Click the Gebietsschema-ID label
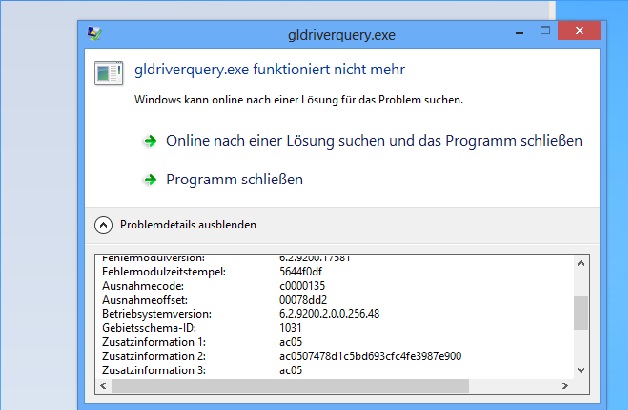The width and height of the screenshot is (628, 410). click(x=149, y=328)
